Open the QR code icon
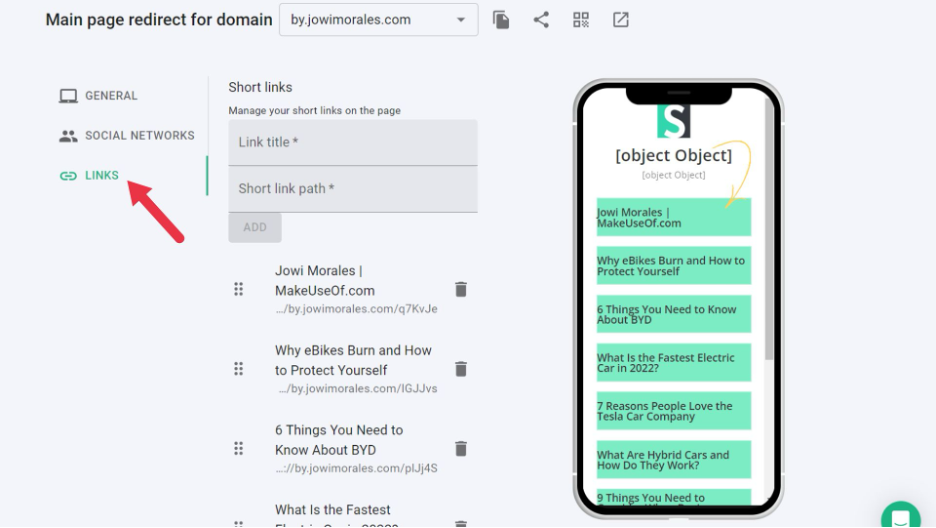 [x=581, y=20]
